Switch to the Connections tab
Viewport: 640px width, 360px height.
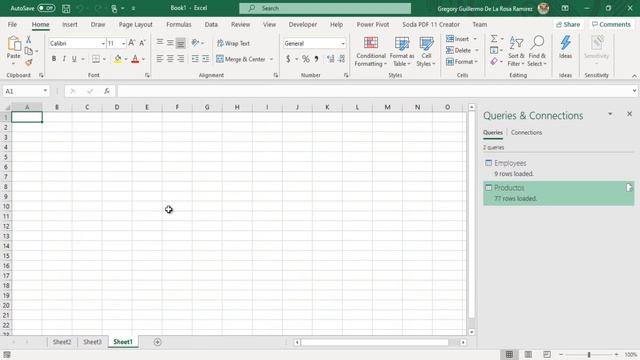click(x=526, y=133)
